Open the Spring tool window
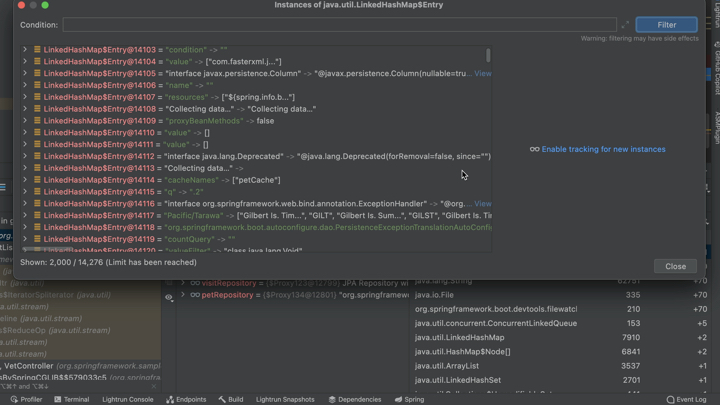Viewport: 720px width, 405px height. 409,399
